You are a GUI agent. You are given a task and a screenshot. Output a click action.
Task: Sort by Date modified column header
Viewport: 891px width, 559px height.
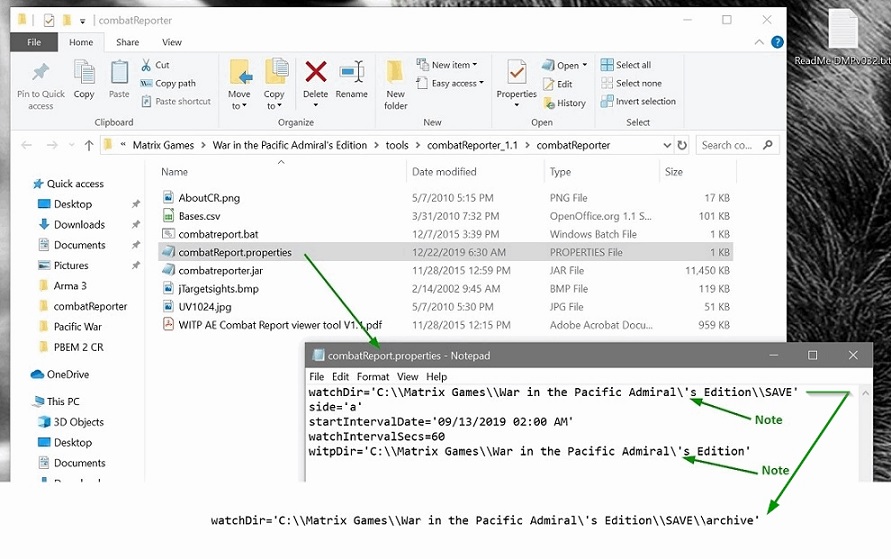[444, 172]
